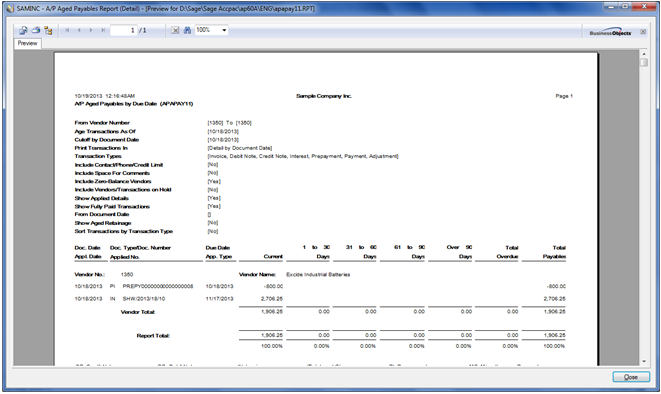Toggle the group tree icon
This screenshot has height=394, width=661.
coord(48,30)
